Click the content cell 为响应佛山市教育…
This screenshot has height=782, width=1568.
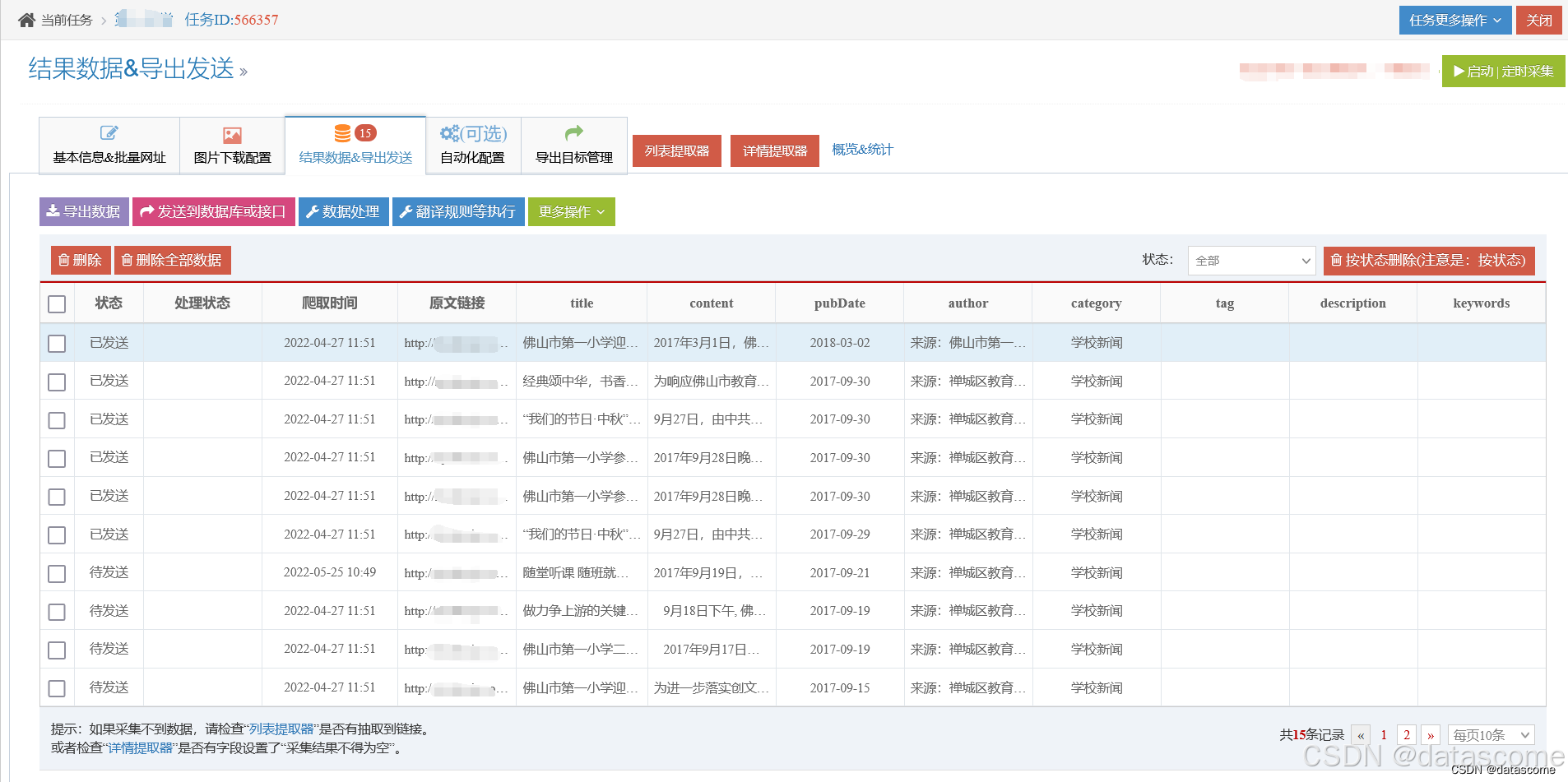coord(712,382)
